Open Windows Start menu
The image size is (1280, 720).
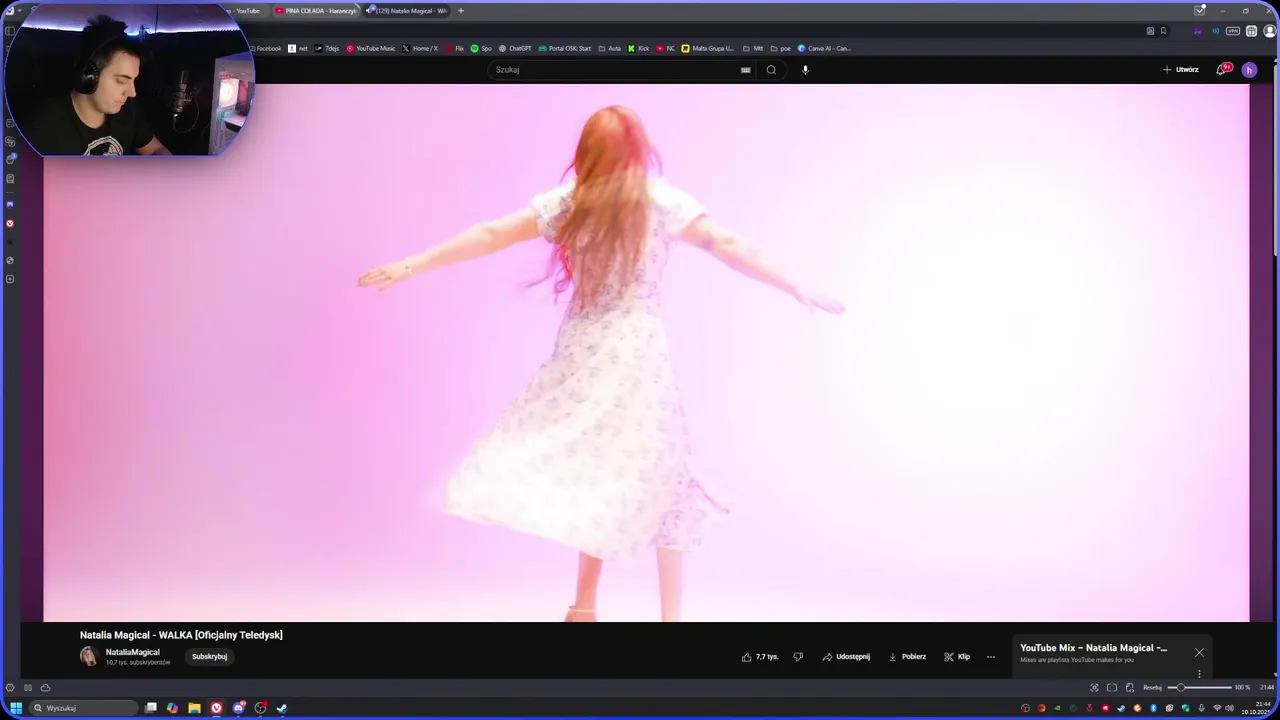point(16,708)
